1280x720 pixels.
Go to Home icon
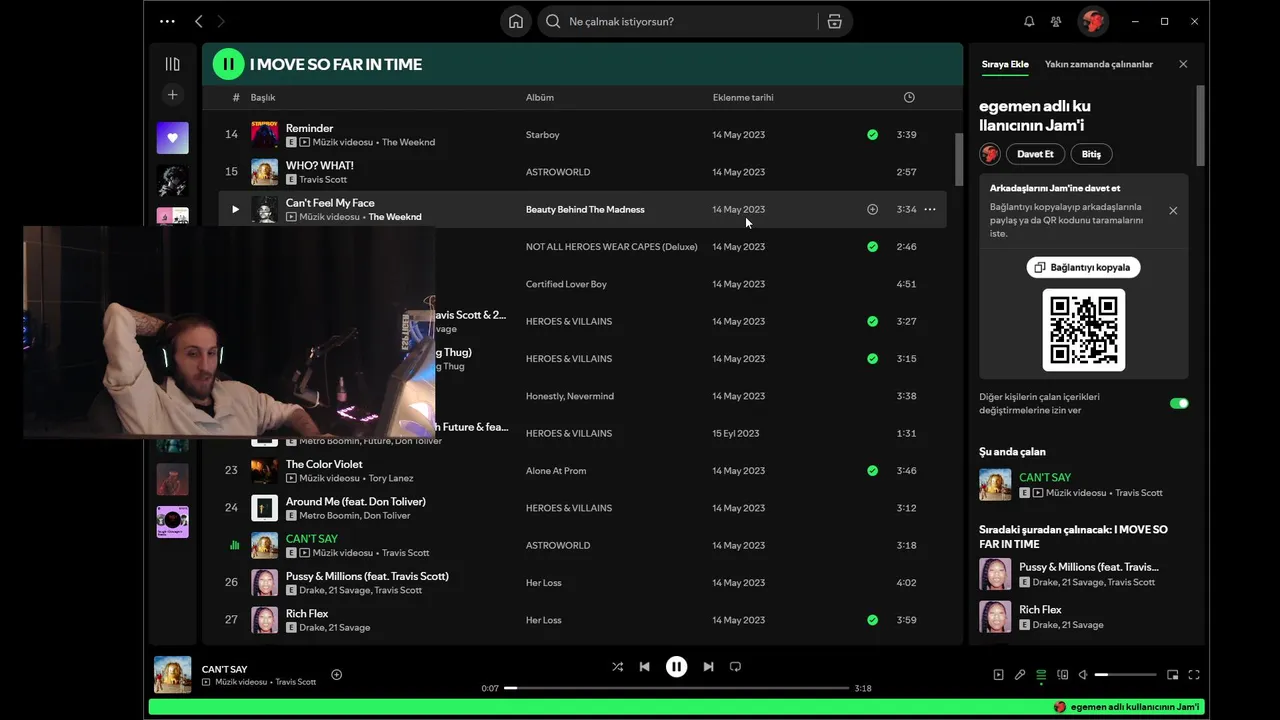pyautogui.click(x=516, y=21)
